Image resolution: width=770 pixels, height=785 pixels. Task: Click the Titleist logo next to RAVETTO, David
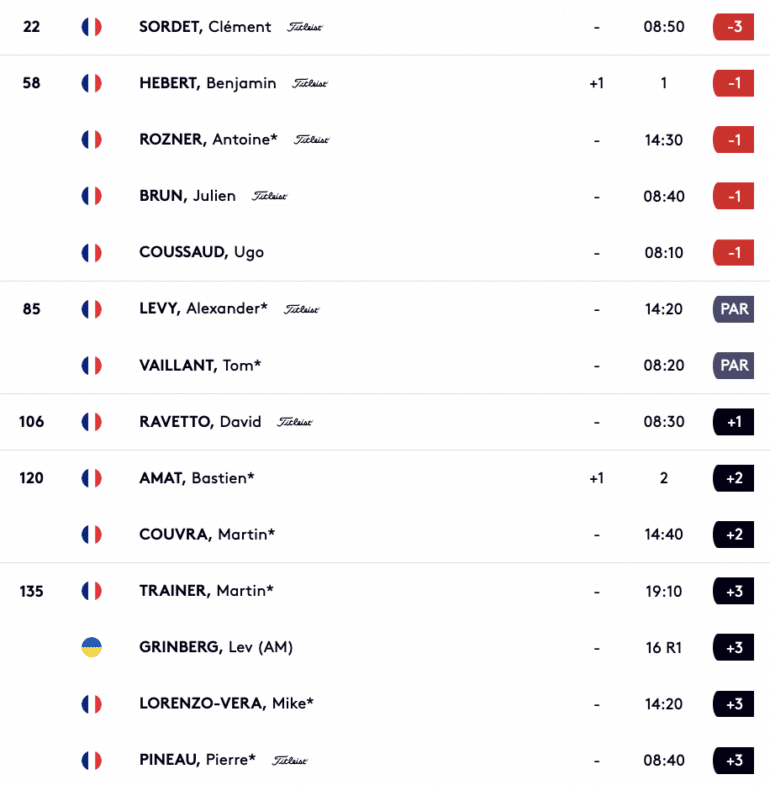295,422
